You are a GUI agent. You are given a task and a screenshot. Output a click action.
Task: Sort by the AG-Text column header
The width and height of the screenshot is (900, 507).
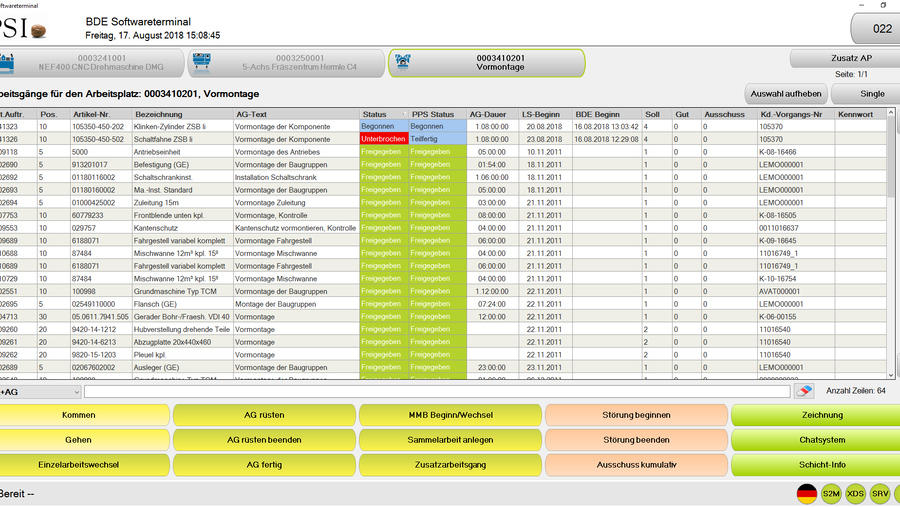[x=296, y=114]
